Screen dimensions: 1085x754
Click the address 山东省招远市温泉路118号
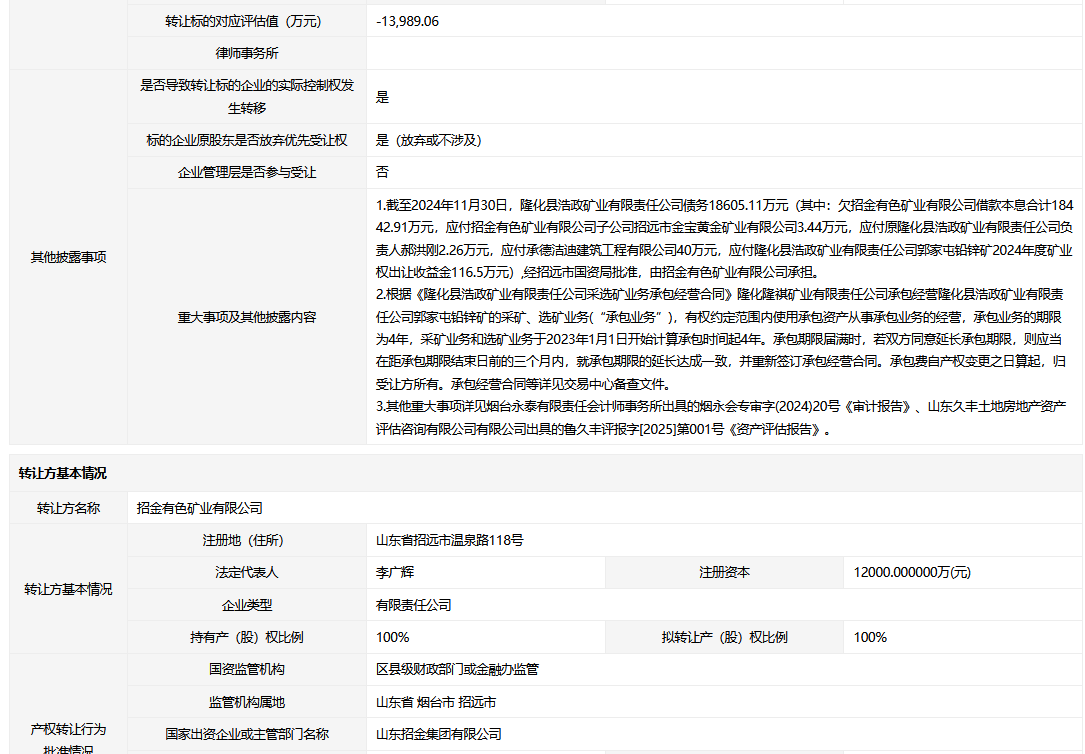click(x=449, y=540)
